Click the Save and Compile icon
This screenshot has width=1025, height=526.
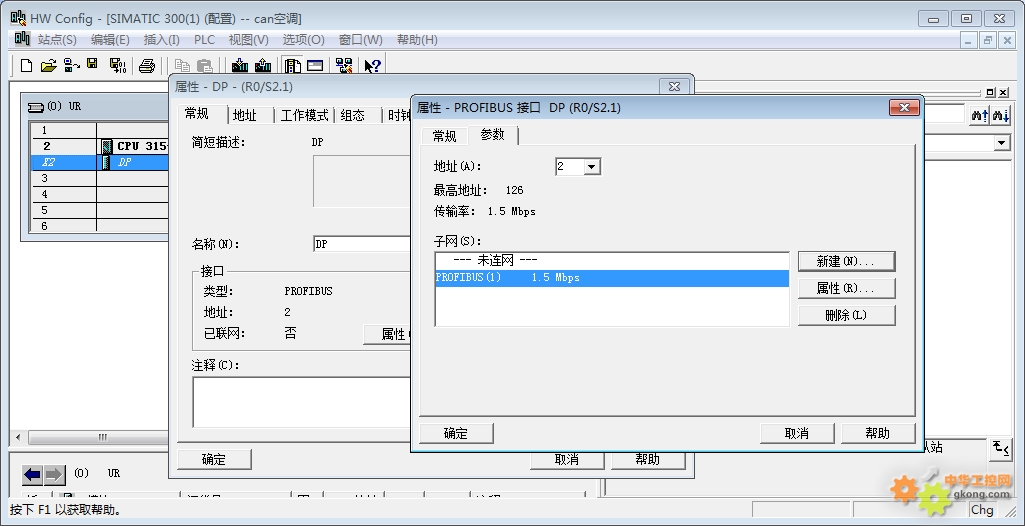[117, 66]
